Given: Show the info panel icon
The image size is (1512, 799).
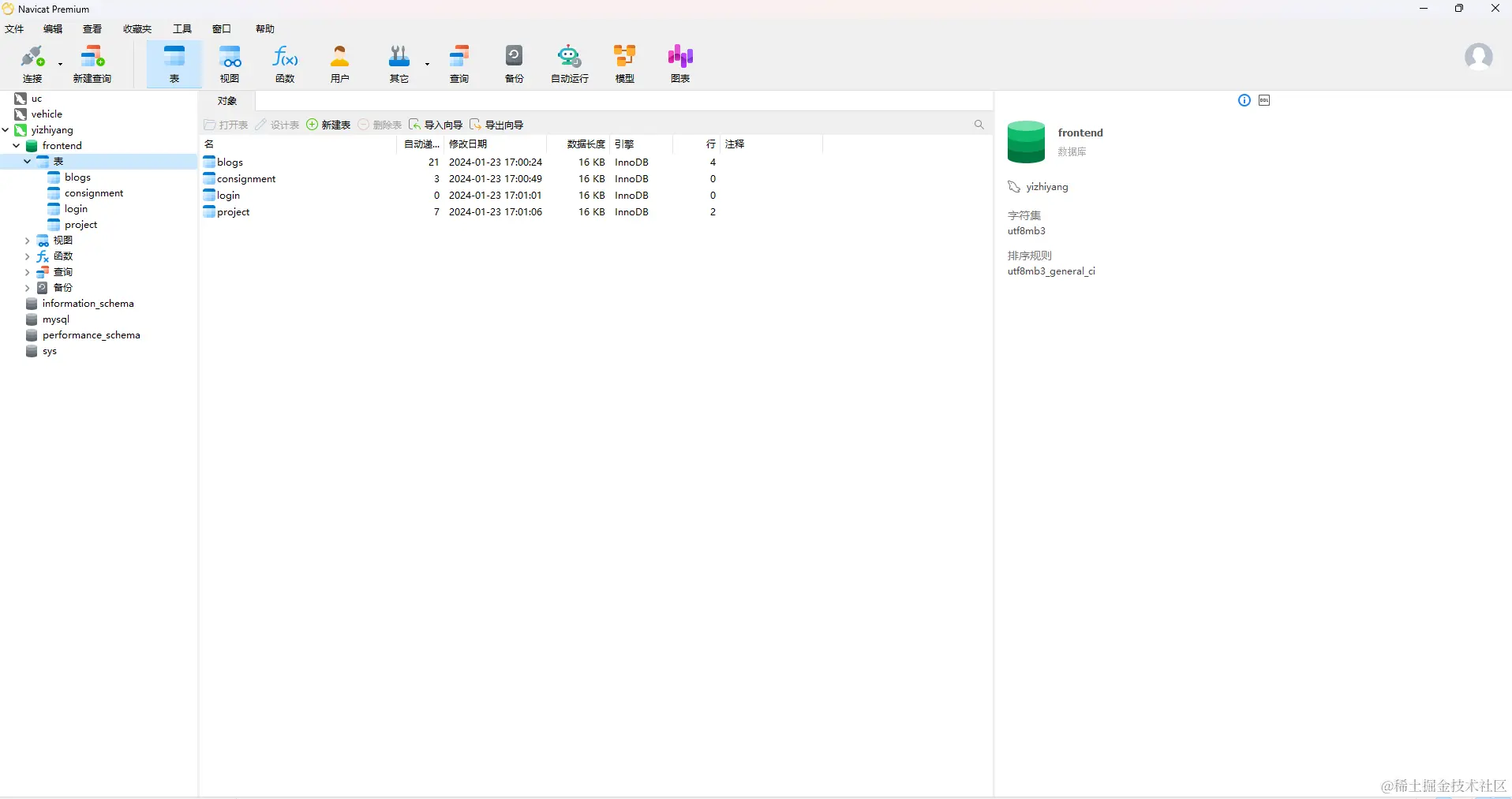Looking at the screenshot, I should (x=1244, y=100).
